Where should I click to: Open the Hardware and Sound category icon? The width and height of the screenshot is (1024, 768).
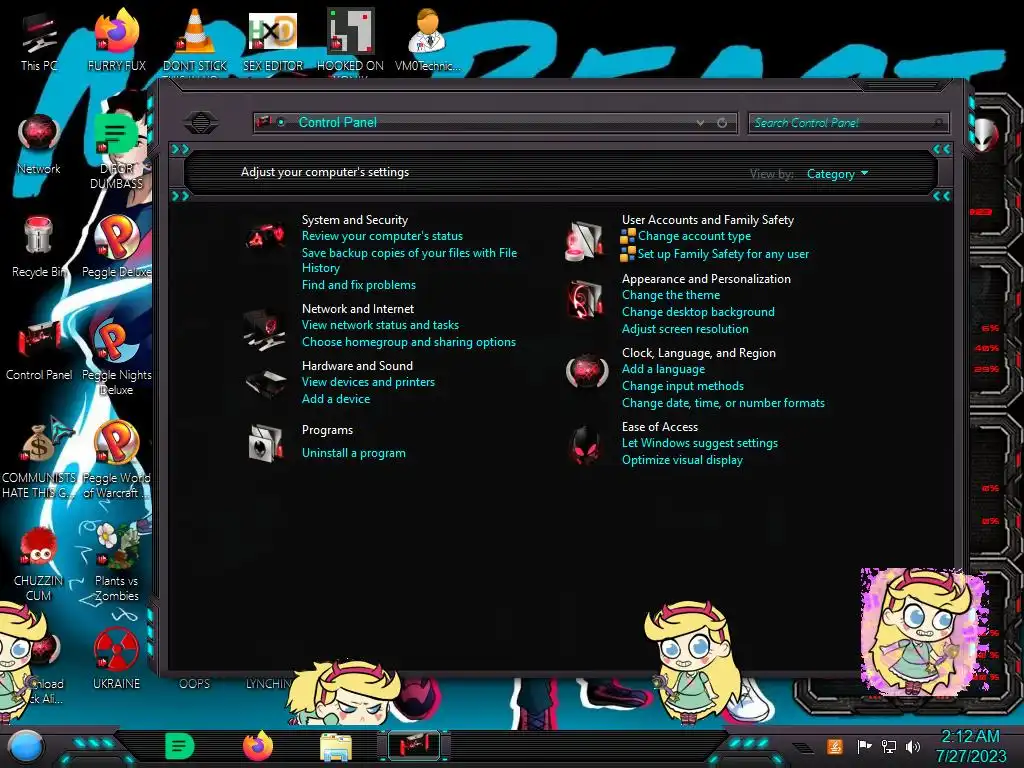pos(266,383)
